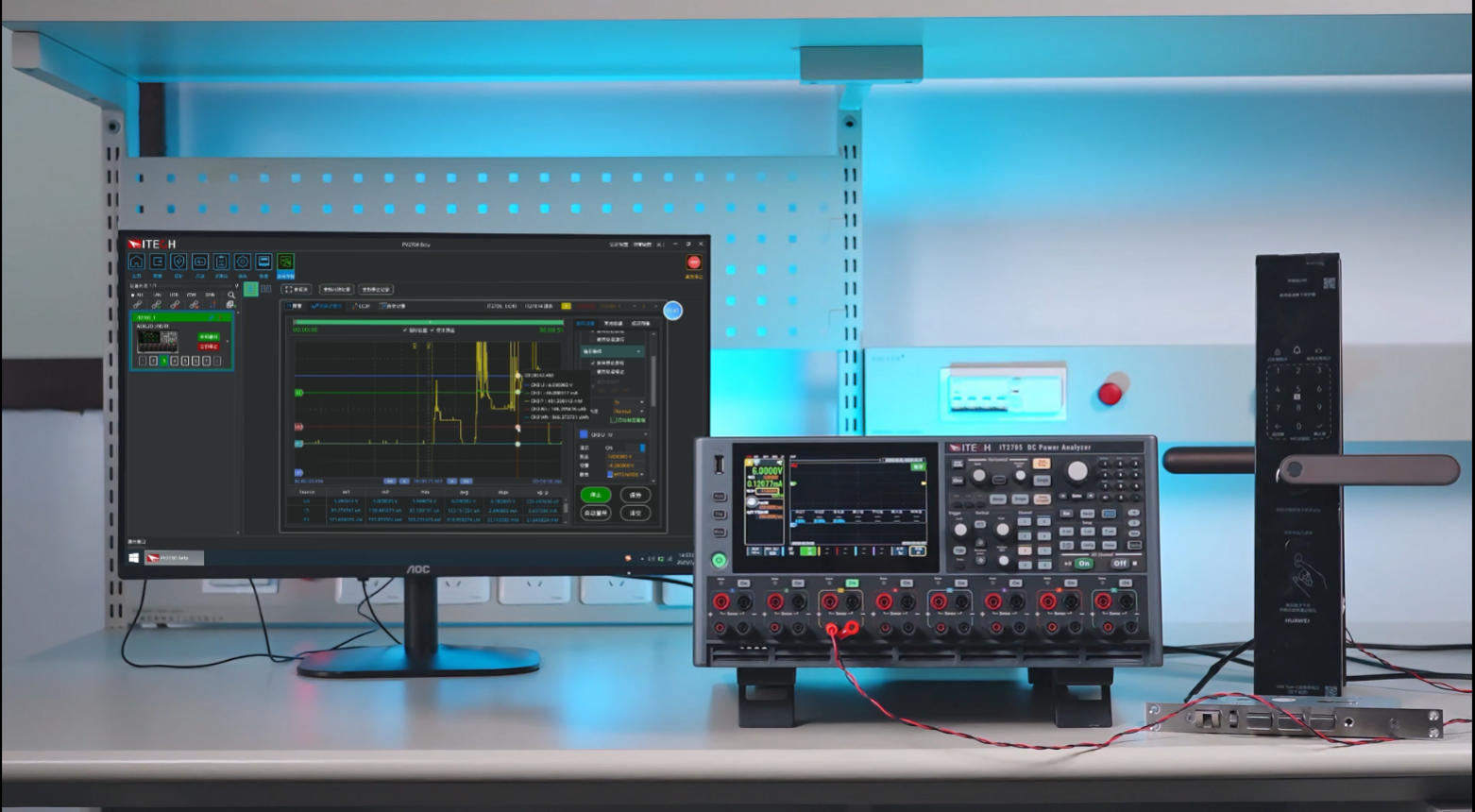Click the green channel marker on graph axis
This screenshot has height=812, width=1475.
299,392
